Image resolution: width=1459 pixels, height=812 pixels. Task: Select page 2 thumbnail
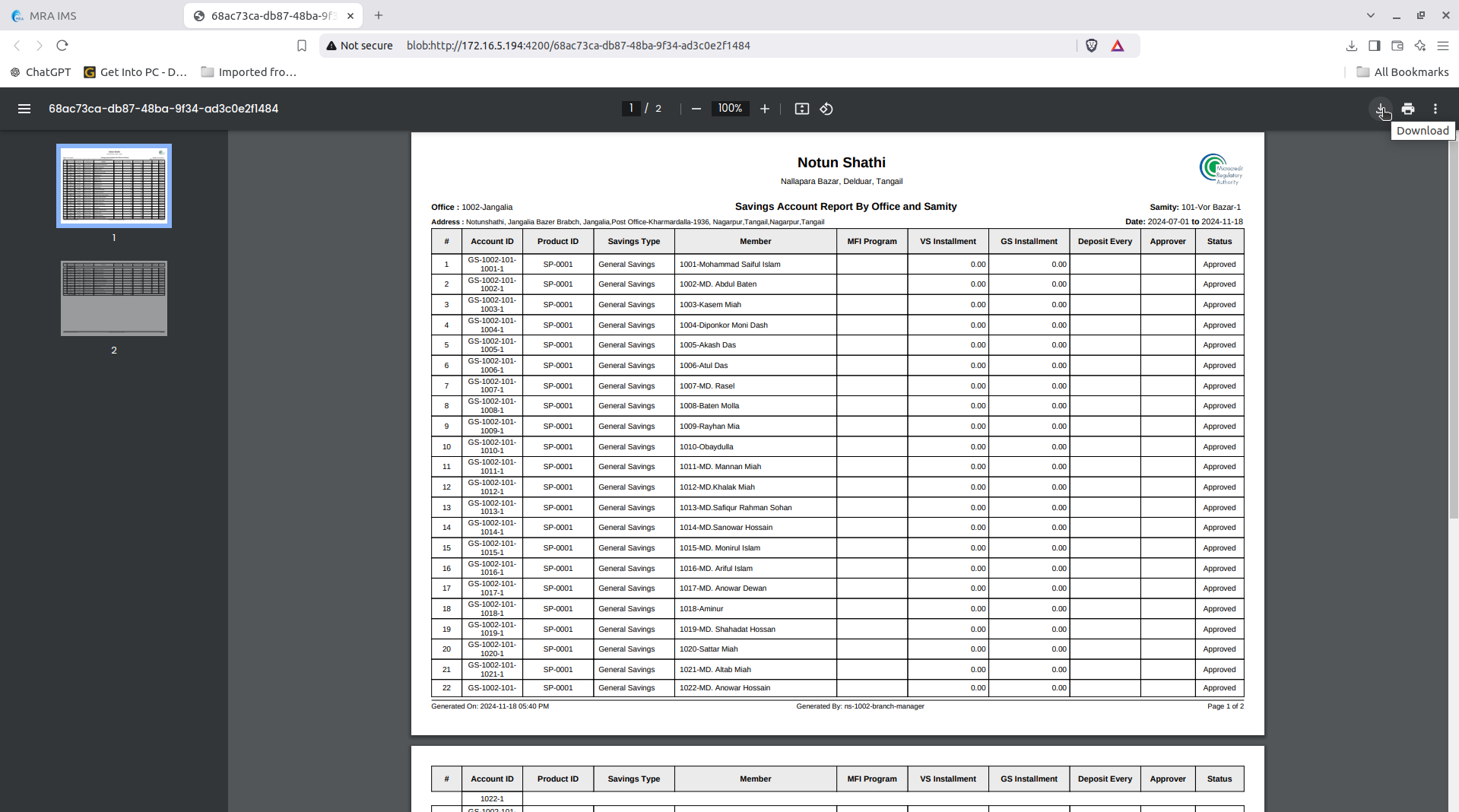(x=114, y=299)
